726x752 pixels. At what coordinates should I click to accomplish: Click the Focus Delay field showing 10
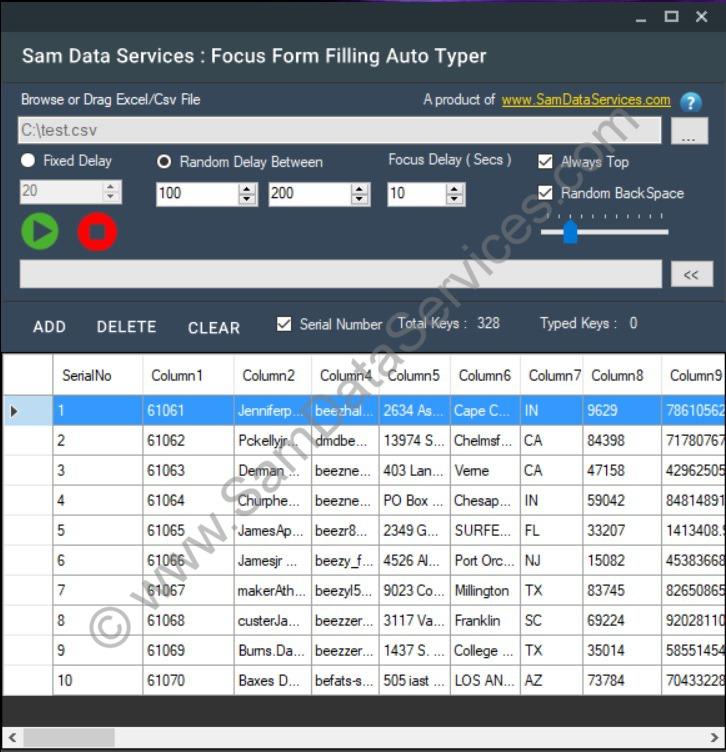(x=416, y=194)
